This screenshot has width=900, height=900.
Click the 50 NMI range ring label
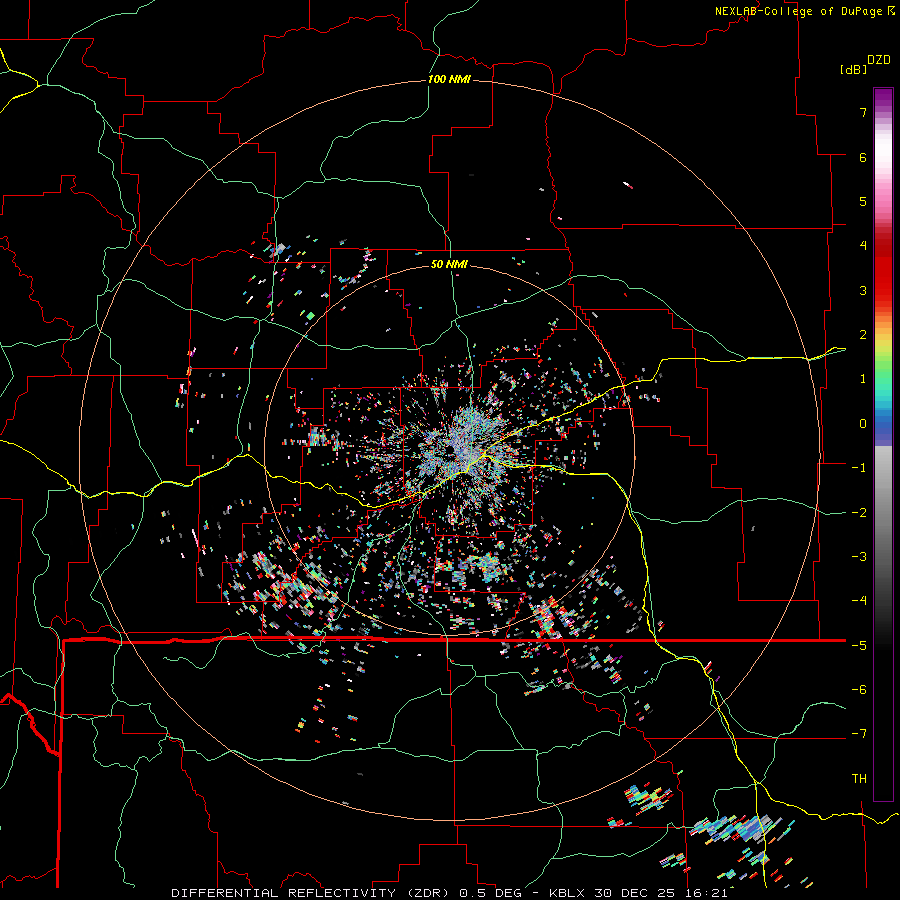[x=449, y=265]
